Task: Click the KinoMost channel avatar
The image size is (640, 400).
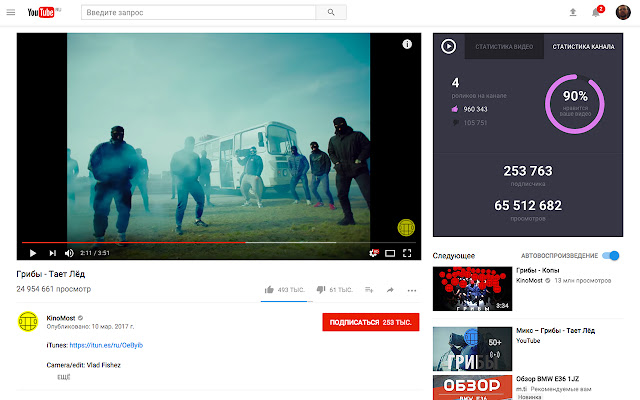Action: [28, 321]
